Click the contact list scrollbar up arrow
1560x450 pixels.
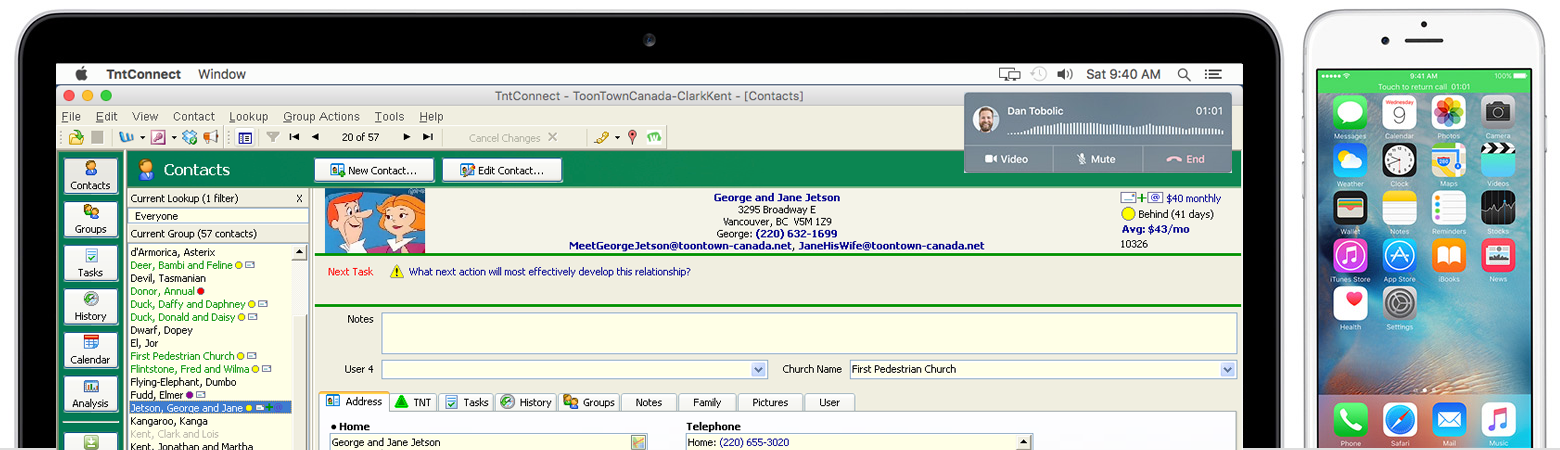[300, 252]
